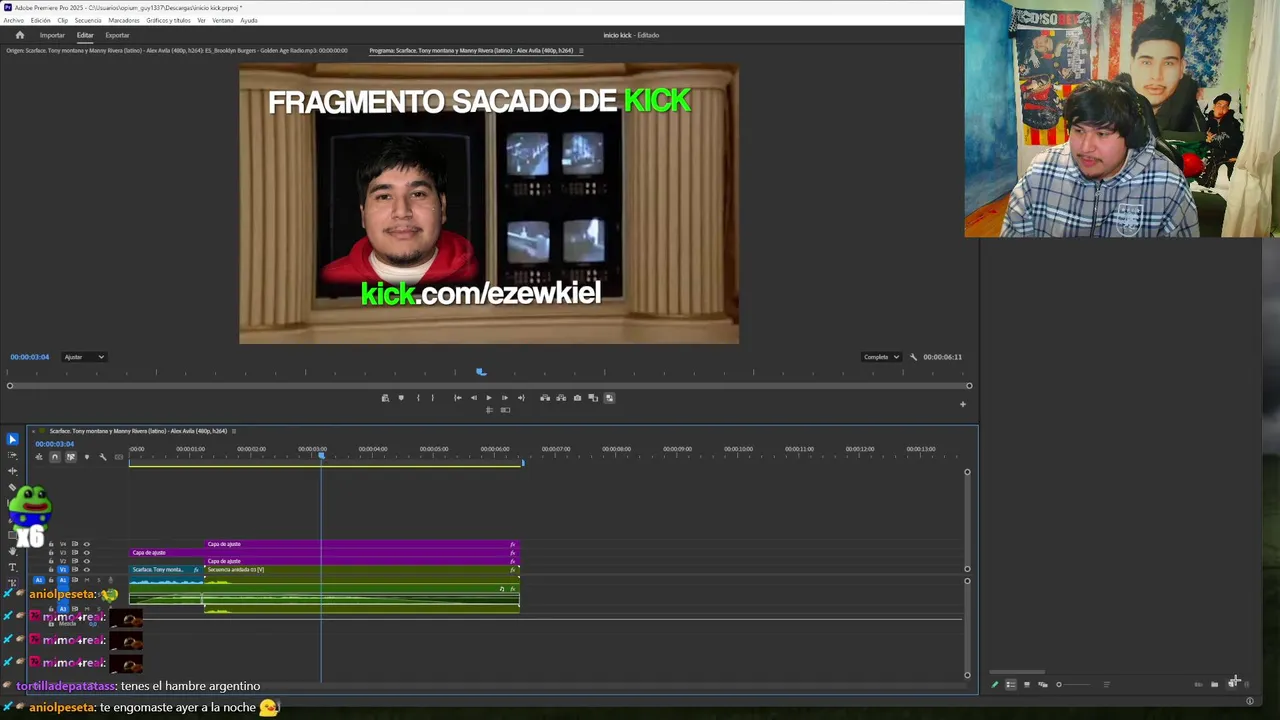
Task: Target audio track A1 label
Action: [63, 580]
